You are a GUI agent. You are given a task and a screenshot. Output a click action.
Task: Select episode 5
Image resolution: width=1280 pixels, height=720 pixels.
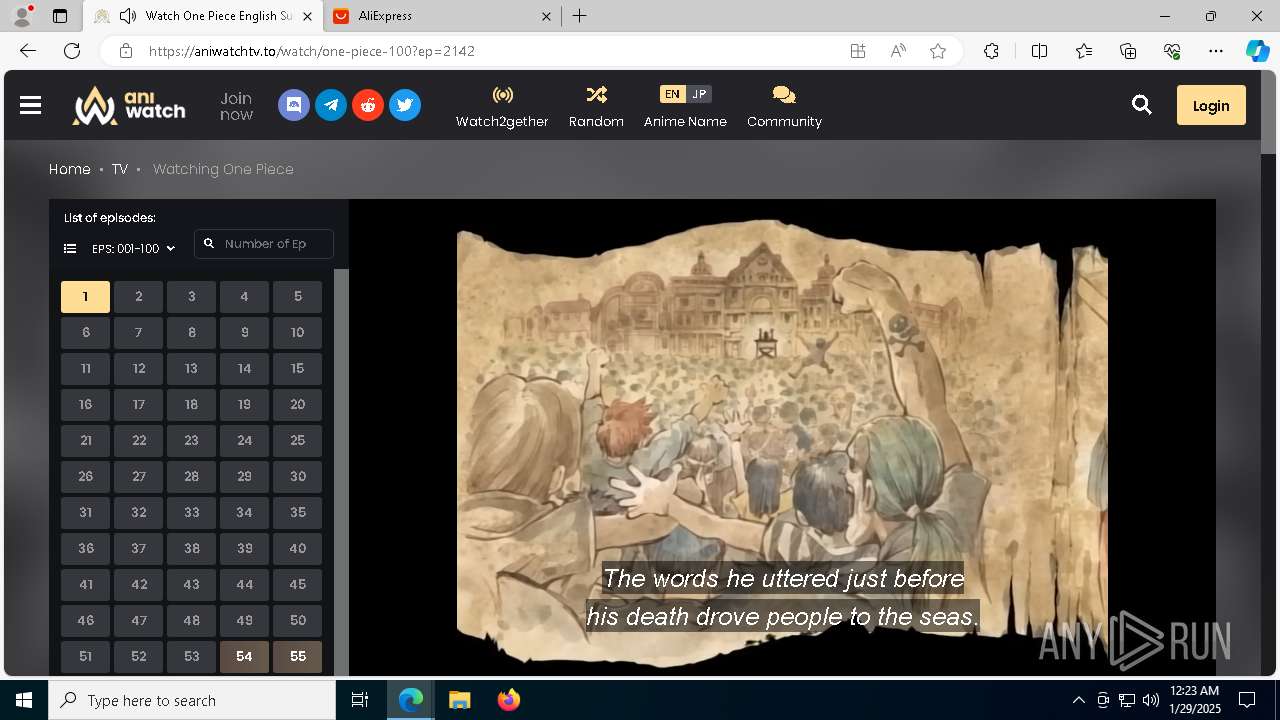297,297
